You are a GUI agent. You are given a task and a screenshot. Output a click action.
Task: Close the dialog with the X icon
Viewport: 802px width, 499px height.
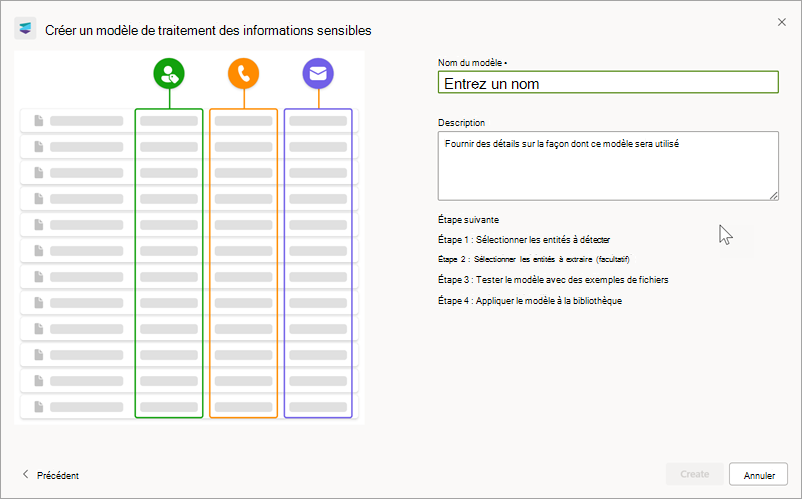pyautogui.click(x=782, y=22)
